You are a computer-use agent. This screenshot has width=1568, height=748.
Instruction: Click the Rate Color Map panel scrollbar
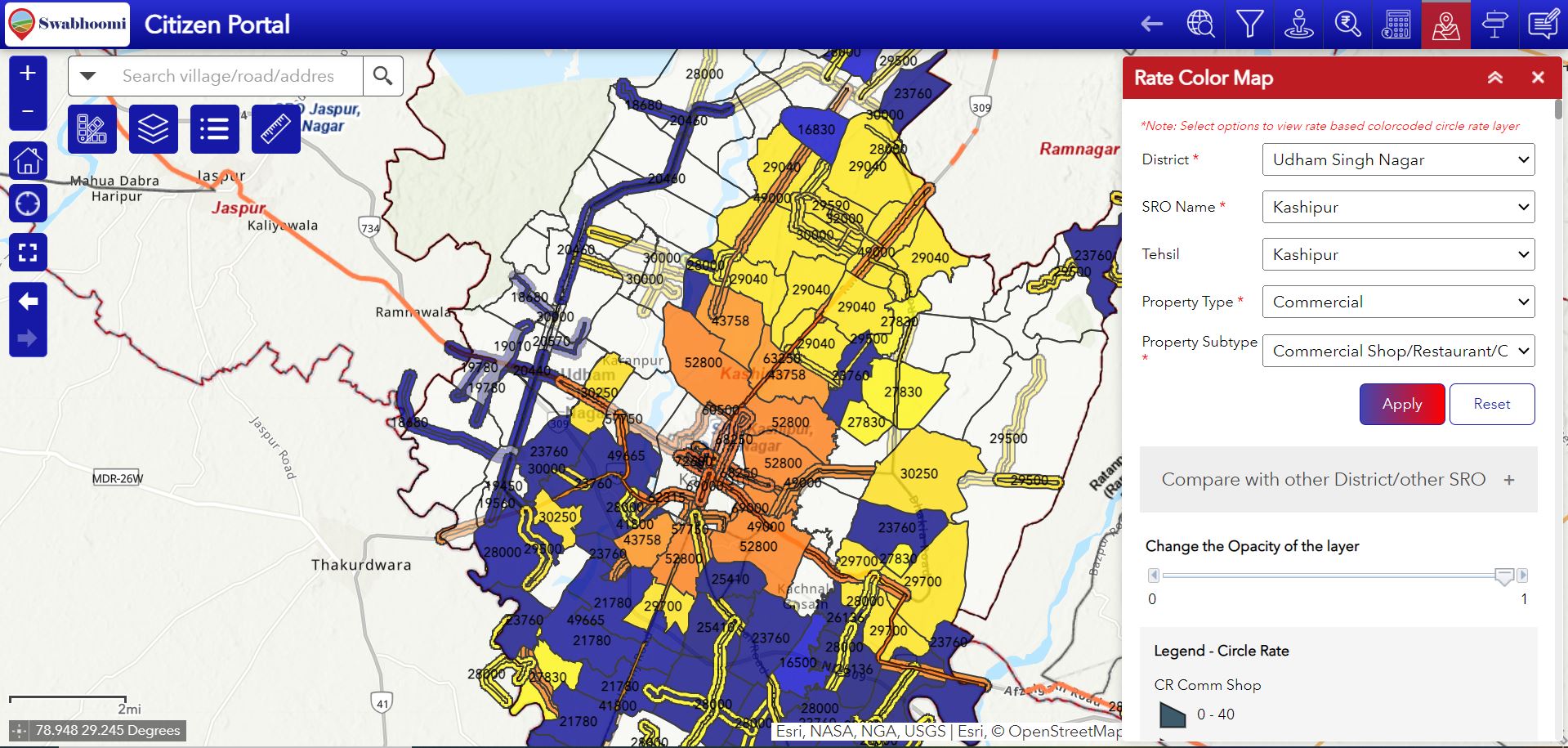[x=1558, y=110]
